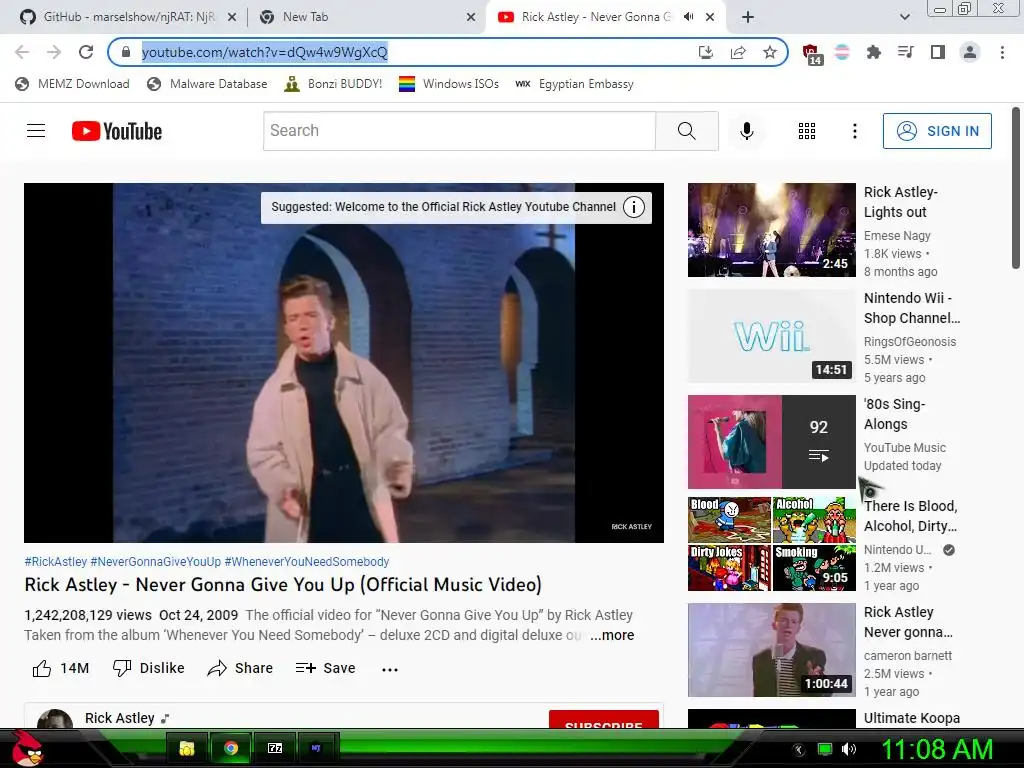This screenshot has height=768, width=1024.
Task: Open There Is Blood, Alcohol, Dirty video
Action: coord(771,544)
